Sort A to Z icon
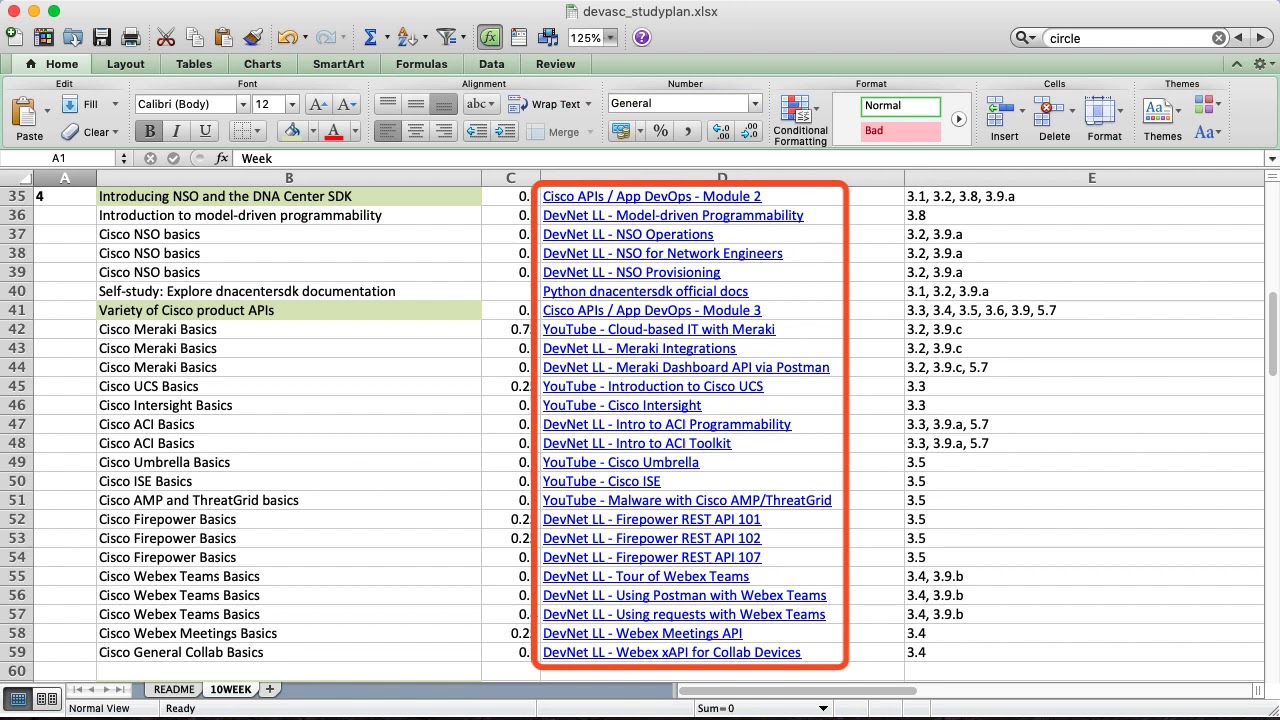Viewport: 1280px width, 720px height. click(406, 37)
